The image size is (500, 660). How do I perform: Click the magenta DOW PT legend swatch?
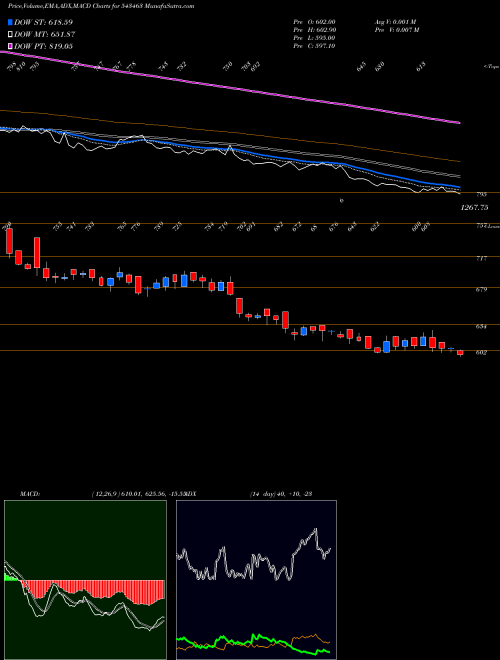coord(10,46)
